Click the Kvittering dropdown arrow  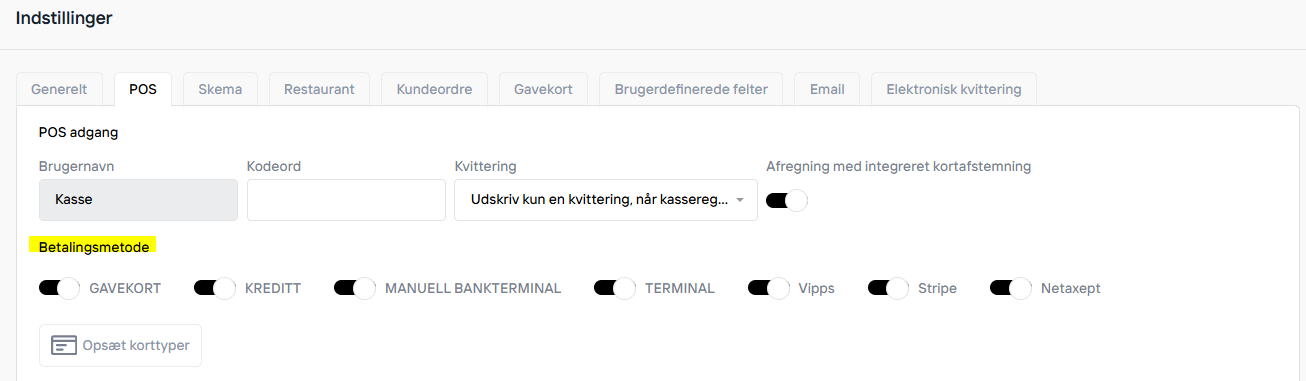coord(740,200)
